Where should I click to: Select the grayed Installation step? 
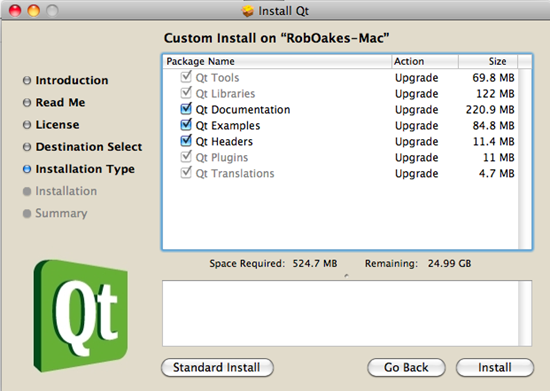pos(60,191)
